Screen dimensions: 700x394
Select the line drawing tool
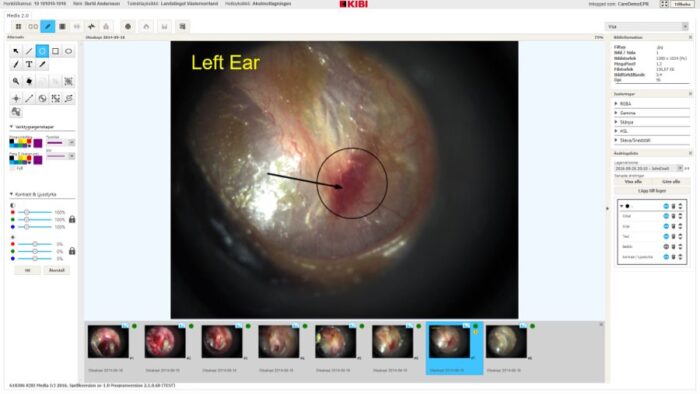29,51
